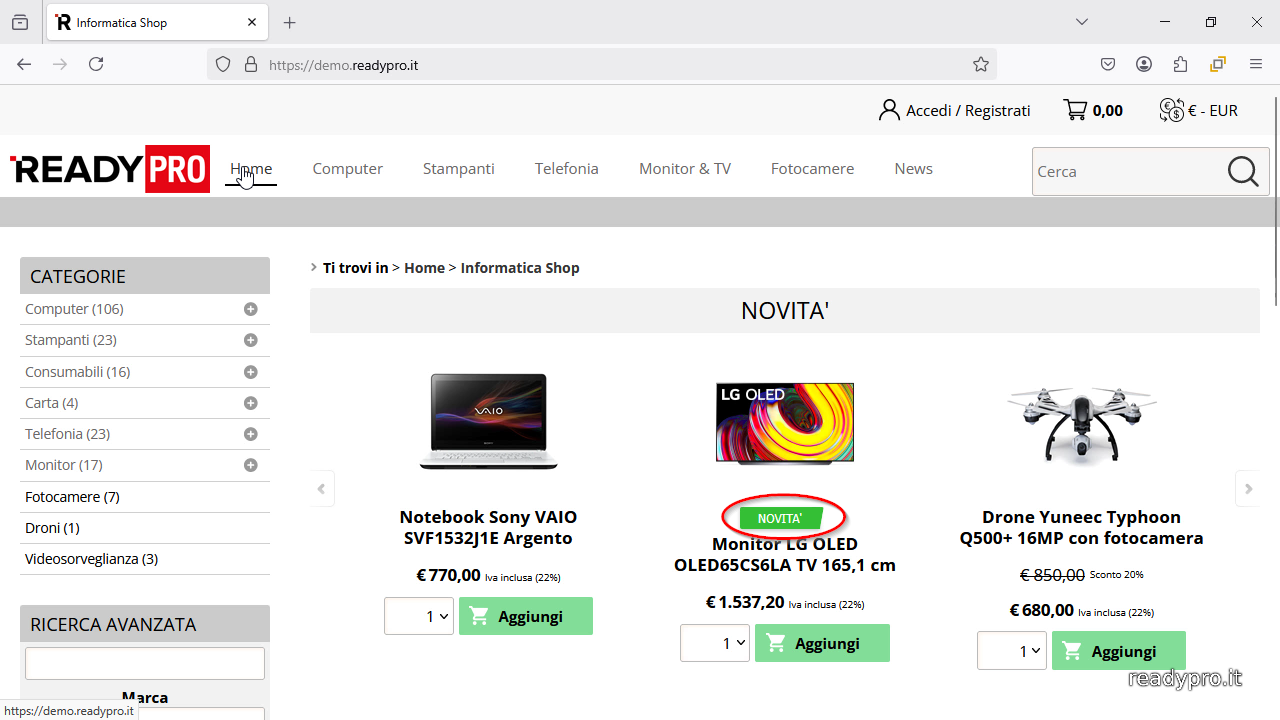Open a new browser tab

(x=289, y=22)
